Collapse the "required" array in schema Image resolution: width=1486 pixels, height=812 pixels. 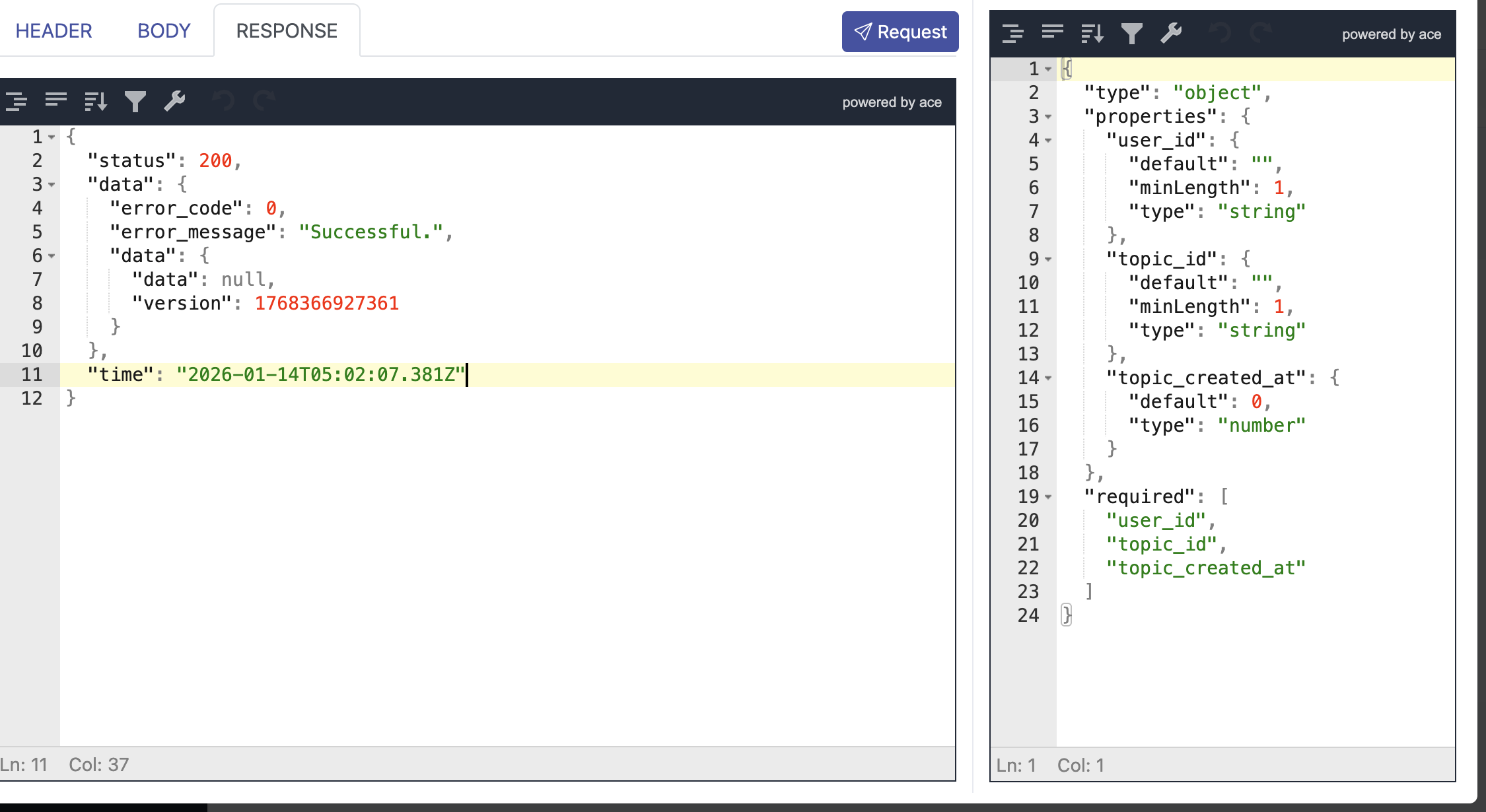point(1048,497)
